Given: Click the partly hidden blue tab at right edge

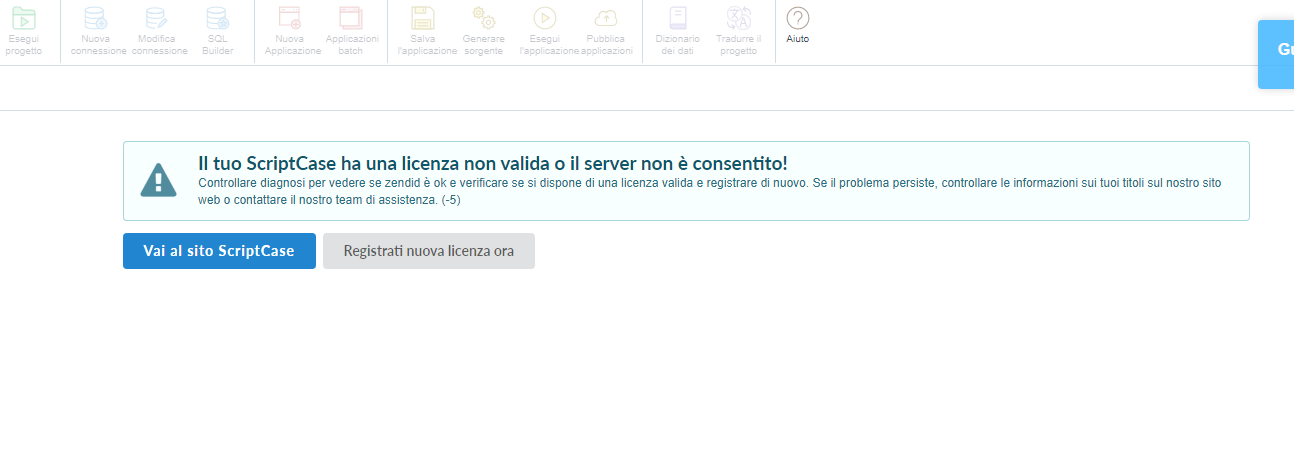Looking at the screenshot, I should 1276,54.
